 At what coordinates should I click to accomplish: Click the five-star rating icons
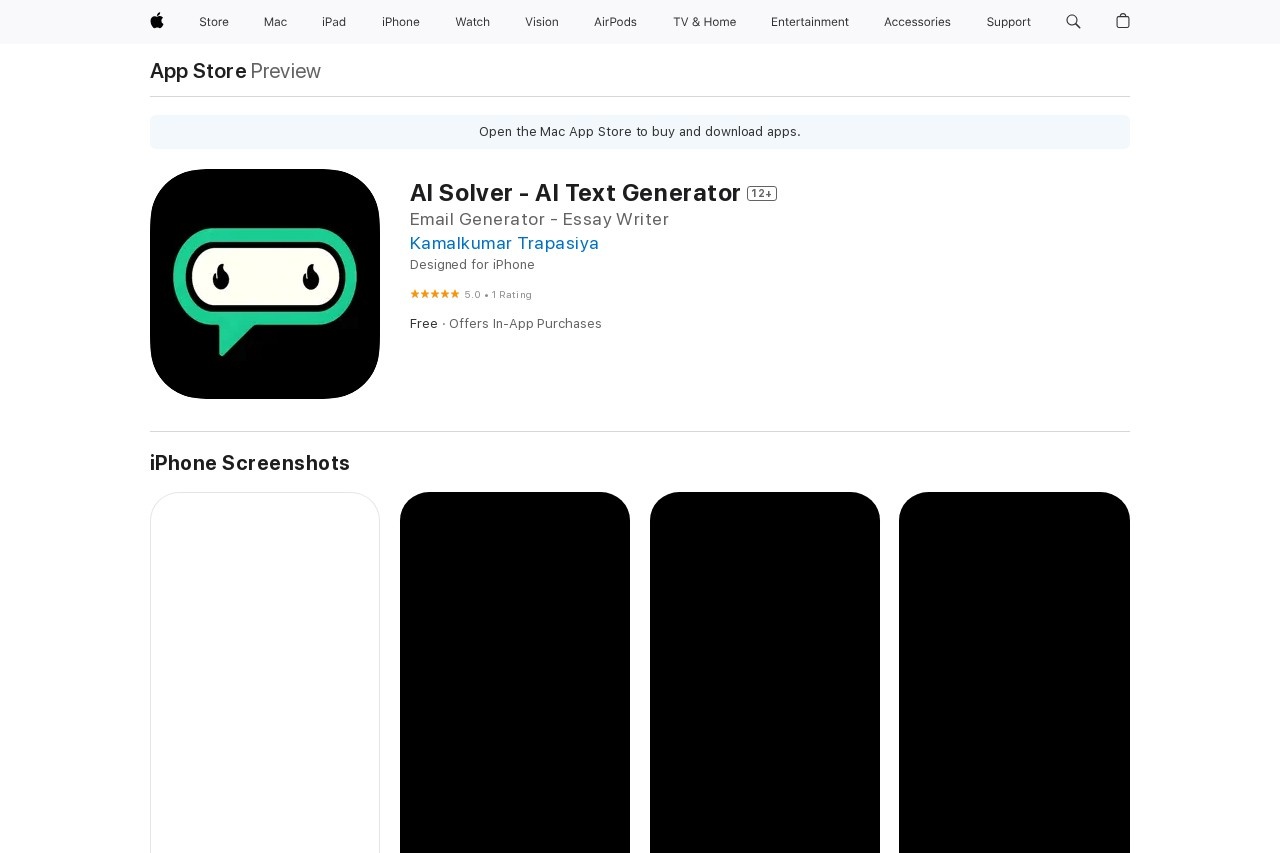click(x=435, y=294)
